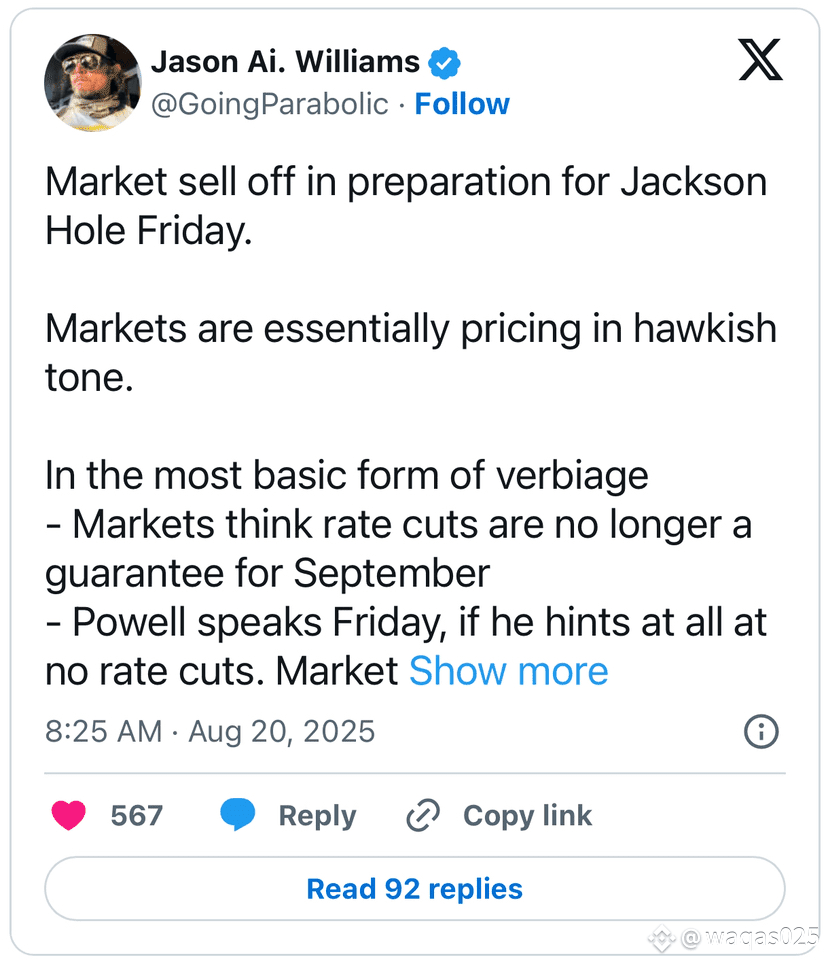Viewport: 828px width, 964px height.
Task: Click the X logo icon
Action: (760, 60)
